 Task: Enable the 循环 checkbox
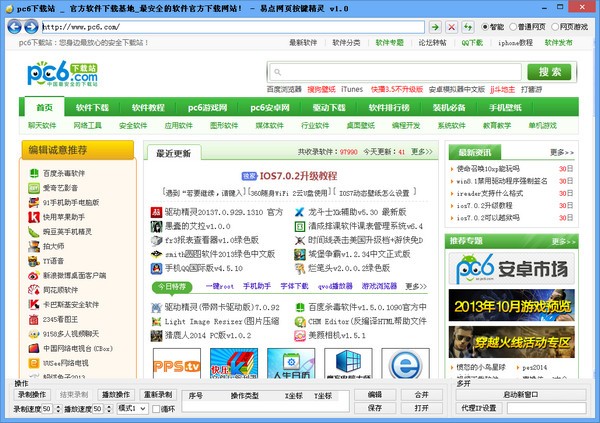155,409
